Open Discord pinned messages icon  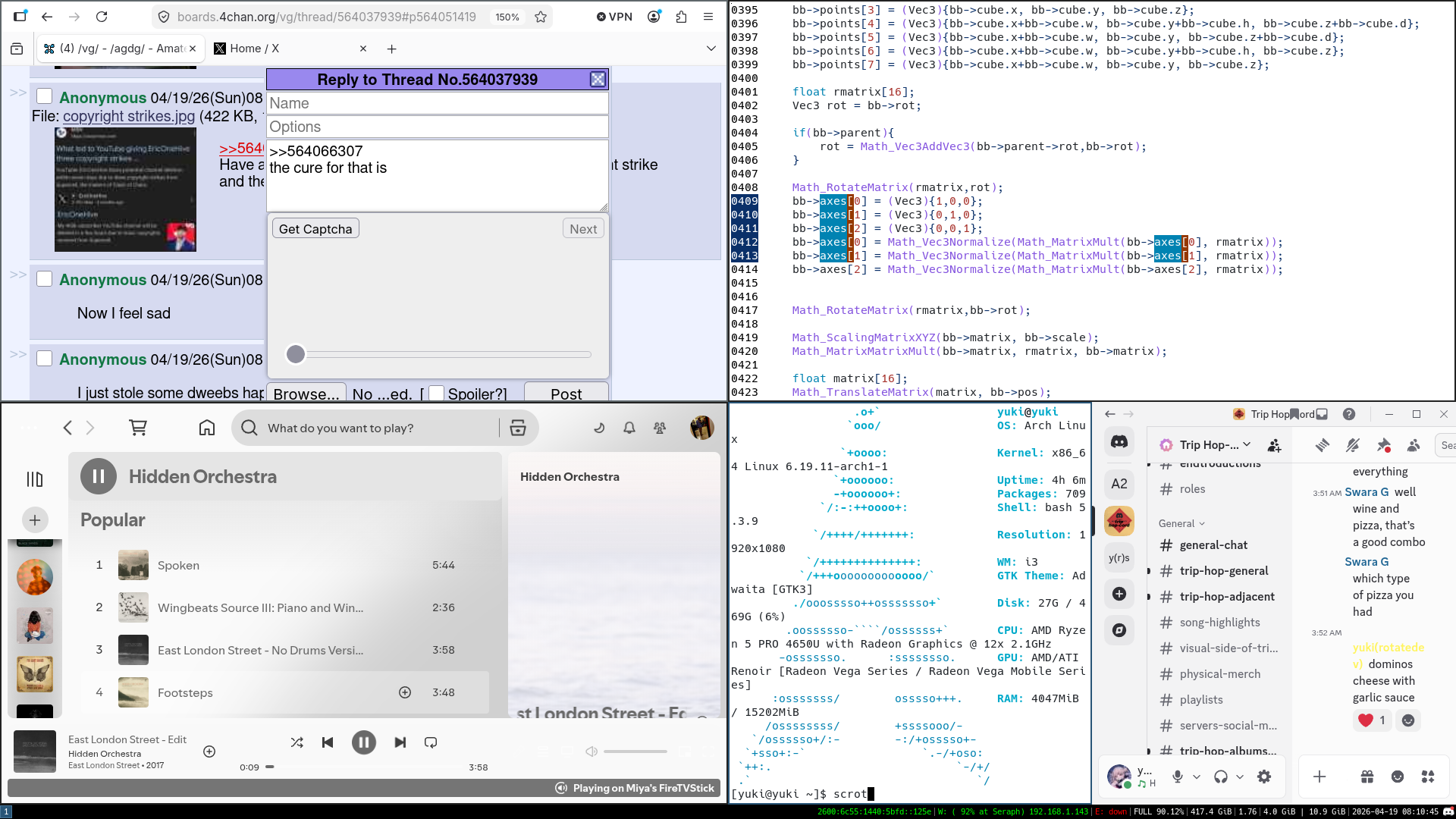[x=1383, y=445]
